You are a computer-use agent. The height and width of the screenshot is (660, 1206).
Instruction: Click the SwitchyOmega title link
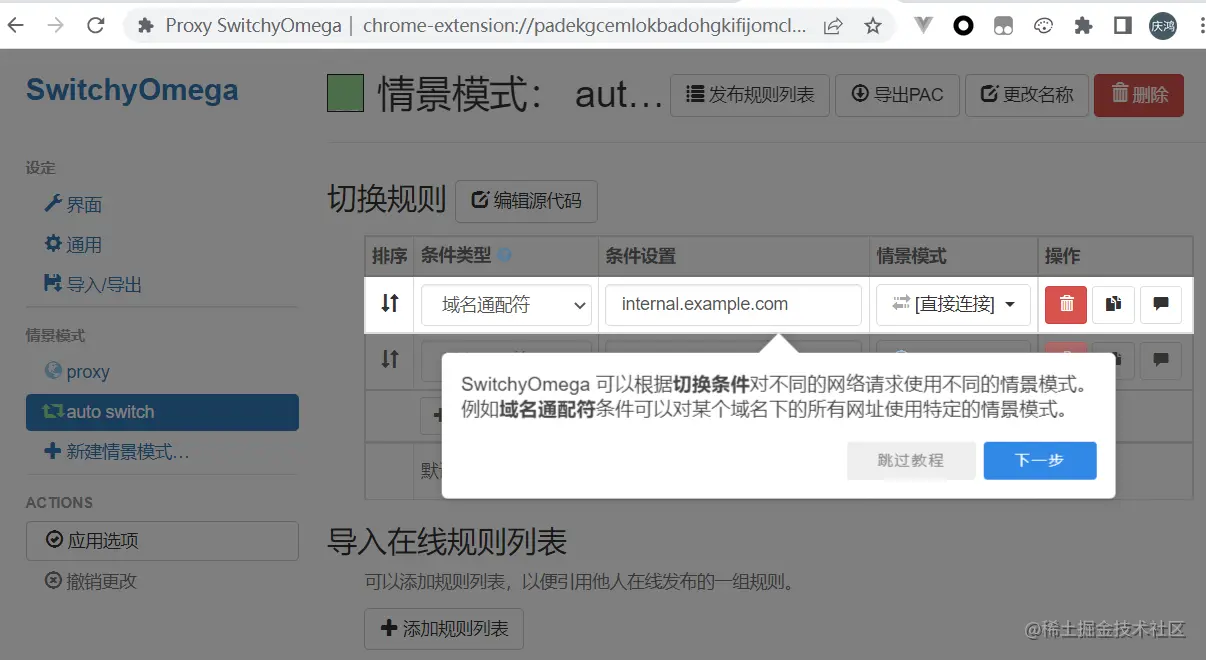click(132, 90)
